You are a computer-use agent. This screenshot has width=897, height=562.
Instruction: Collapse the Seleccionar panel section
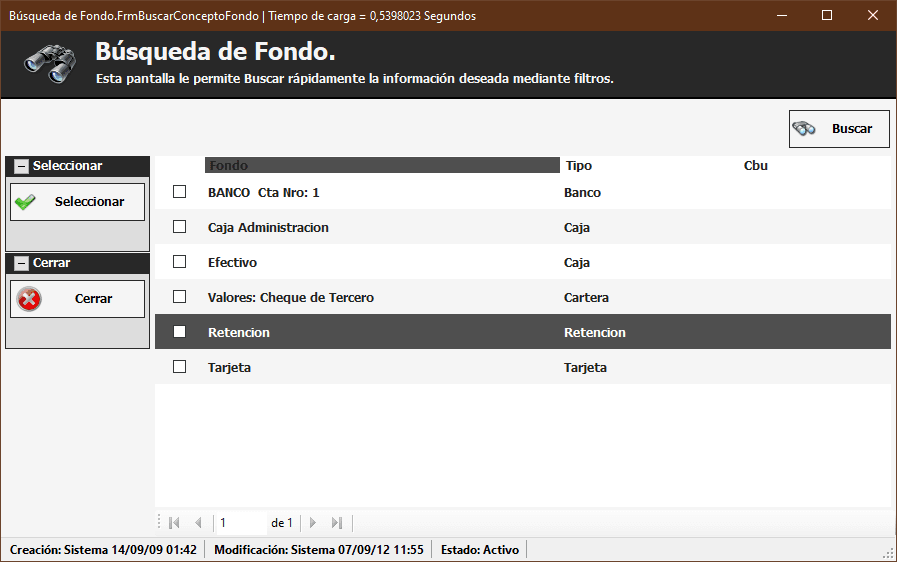pos(21,166)
